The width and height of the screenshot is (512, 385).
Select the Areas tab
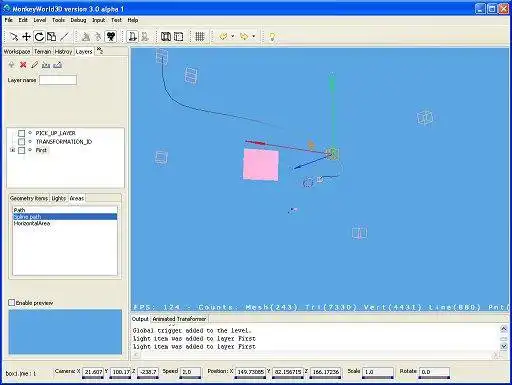[x=77, y=198]
